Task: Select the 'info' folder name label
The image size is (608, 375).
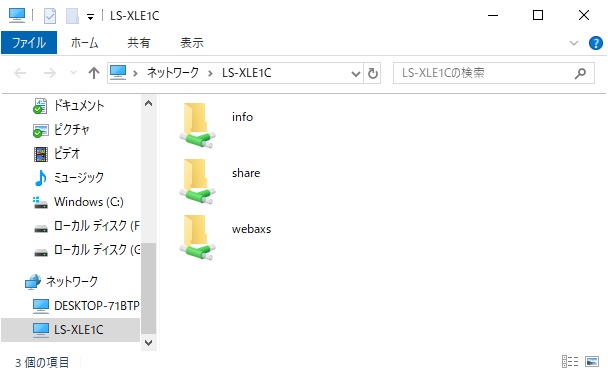Action: (242, 117)
